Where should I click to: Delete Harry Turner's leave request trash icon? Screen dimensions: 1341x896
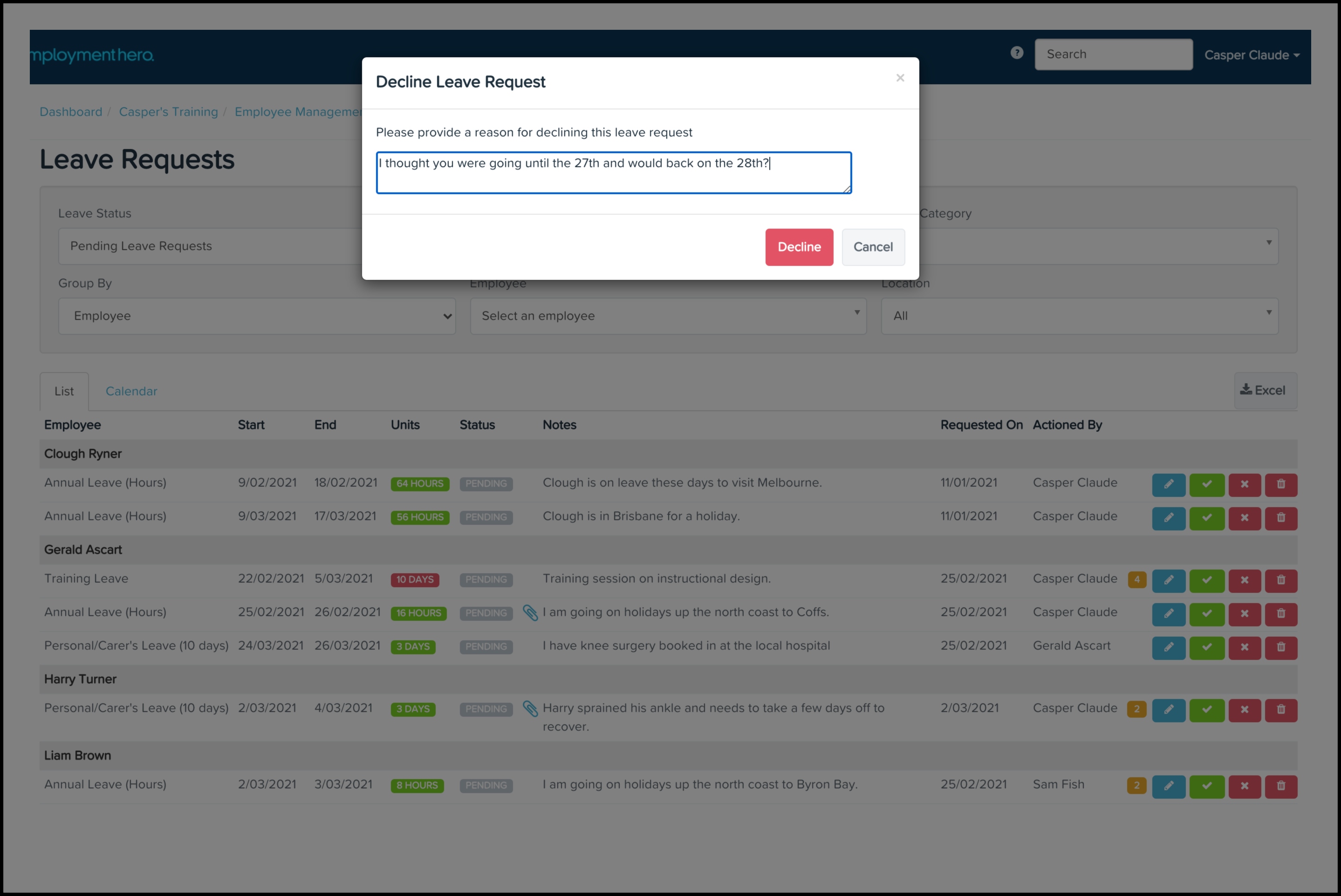(1281, 709)
